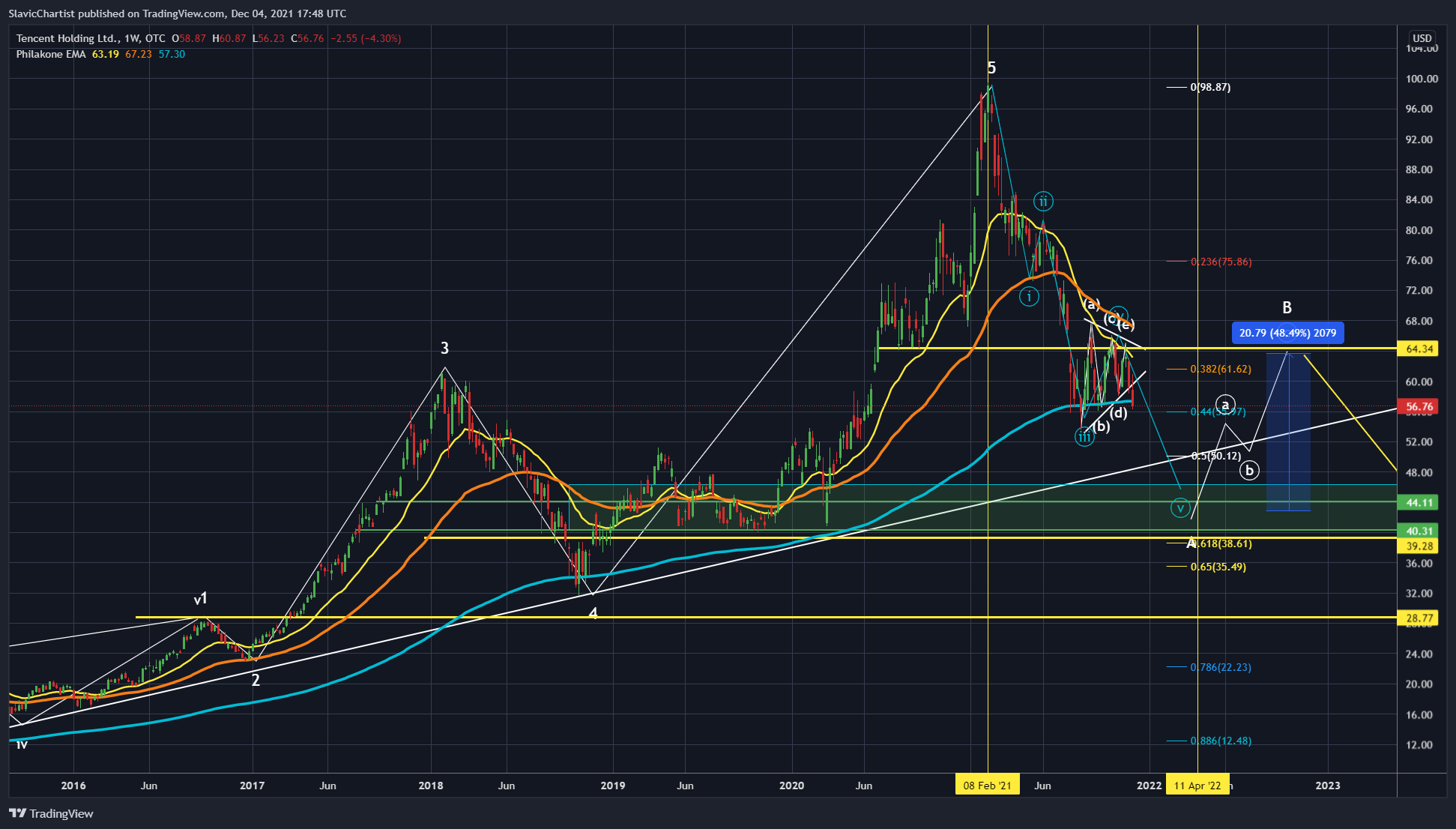Click the USD currency label on price axis
Image resolution: width=1456 pixels, height=829 pixels.
click(x=1422, y=38)
